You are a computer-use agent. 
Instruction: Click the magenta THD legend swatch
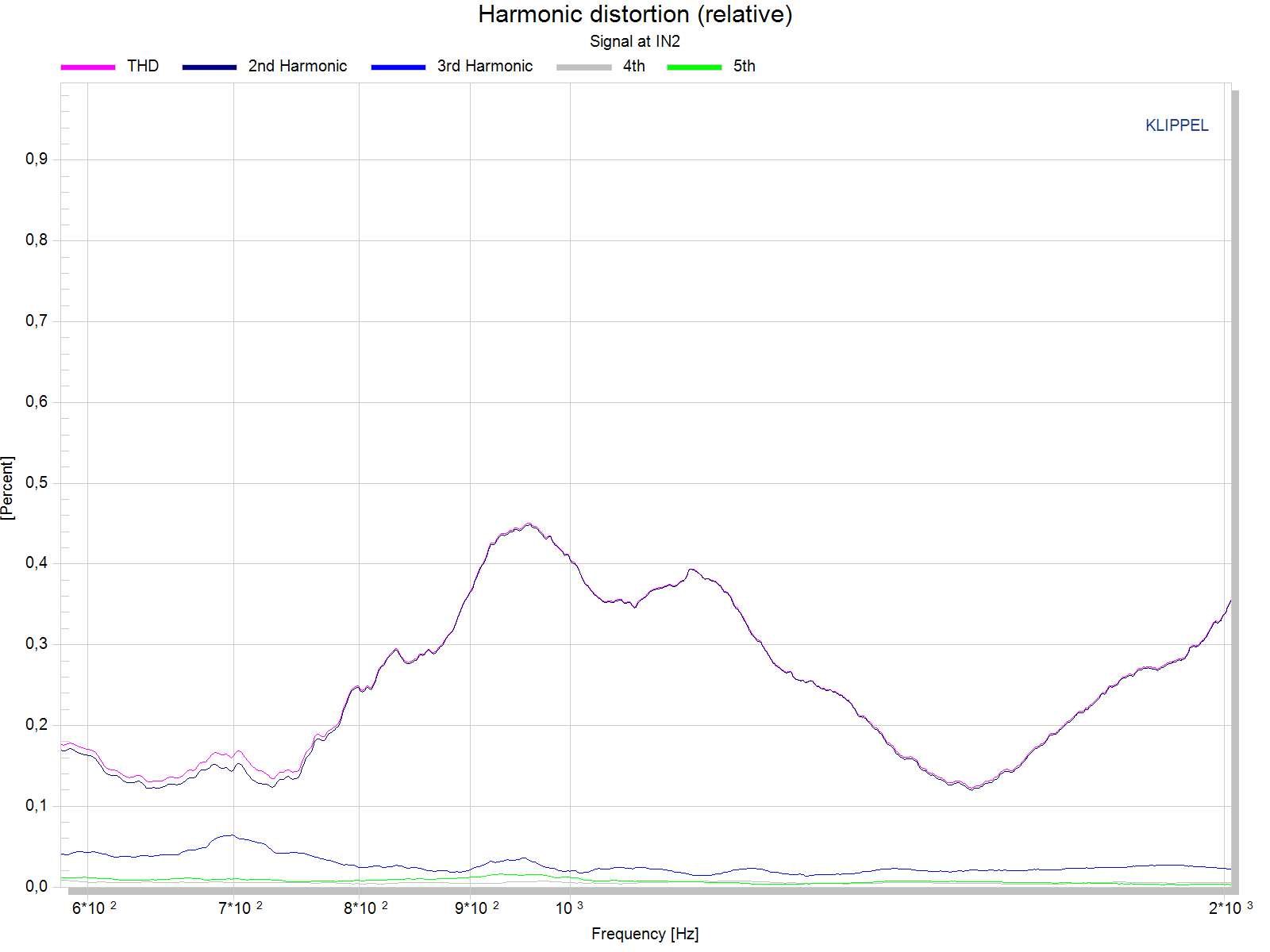click(88, 67)
